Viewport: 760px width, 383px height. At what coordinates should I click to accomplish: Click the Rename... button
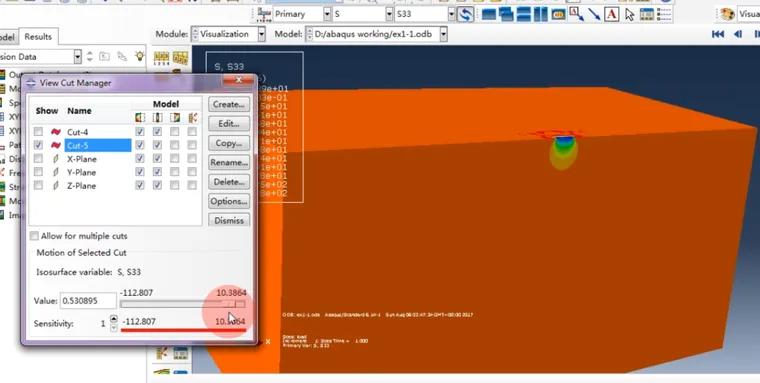(229, 162)
